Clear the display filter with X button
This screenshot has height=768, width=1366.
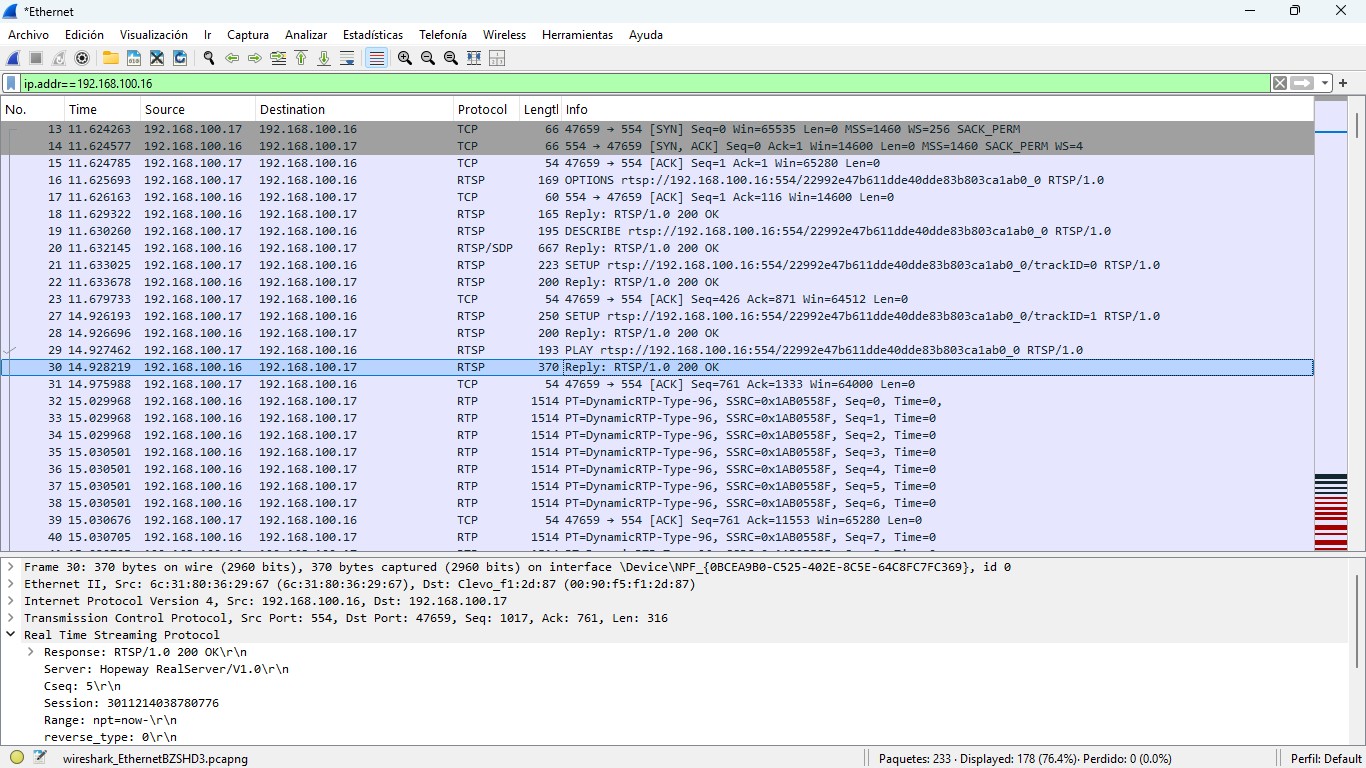coord(1279,83)
